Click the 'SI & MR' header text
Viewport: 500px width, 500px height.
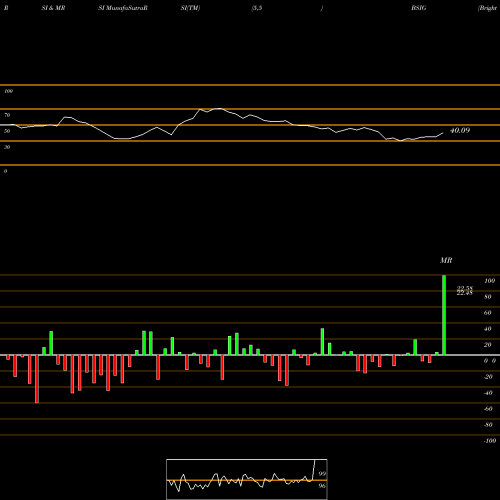tap(53, 8)
